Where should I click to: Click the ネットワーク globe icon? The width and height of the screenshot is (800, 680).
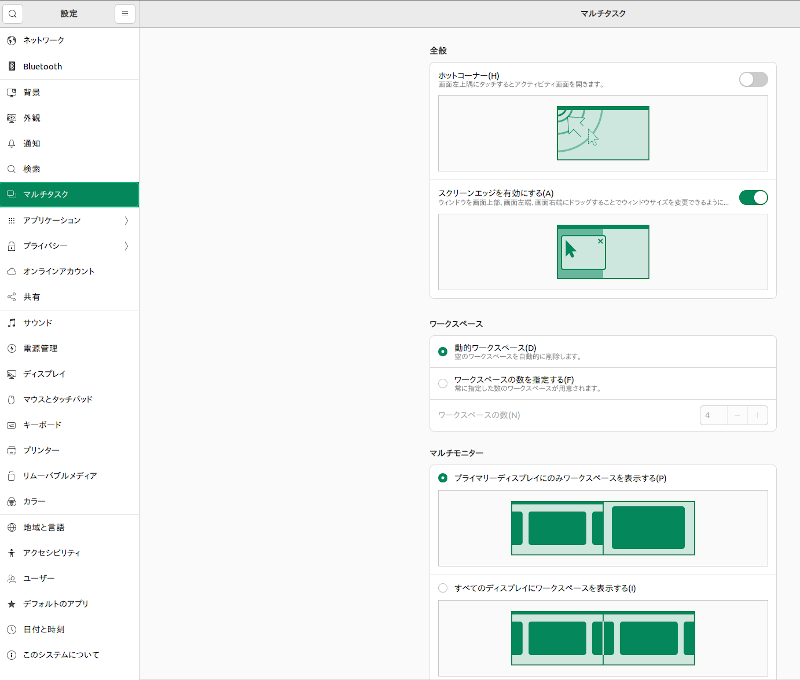[12, 40]
